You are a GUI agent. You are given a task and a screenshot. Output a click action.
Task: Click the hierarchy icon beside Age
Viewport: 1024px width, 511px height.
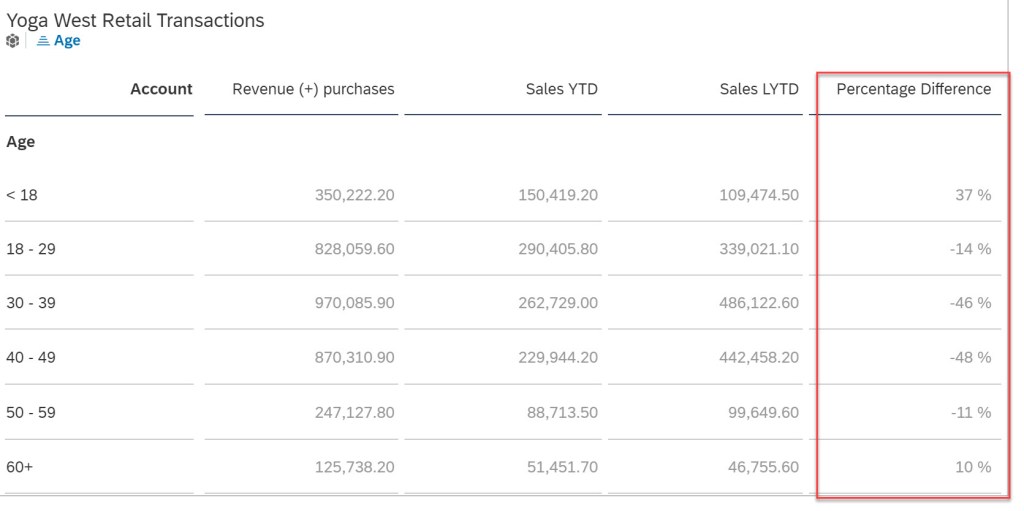coord(43,41)
